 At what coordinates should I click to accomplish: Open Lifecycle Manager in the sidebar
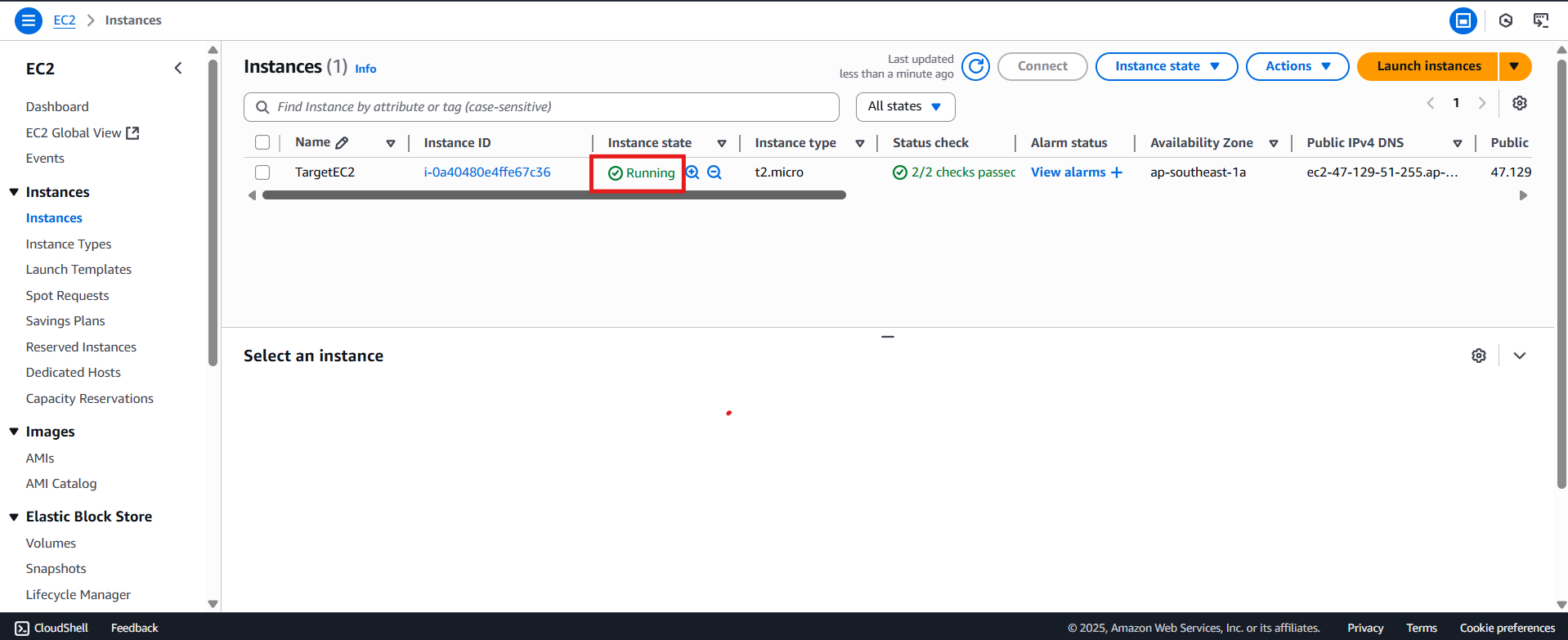coord(78,595)
